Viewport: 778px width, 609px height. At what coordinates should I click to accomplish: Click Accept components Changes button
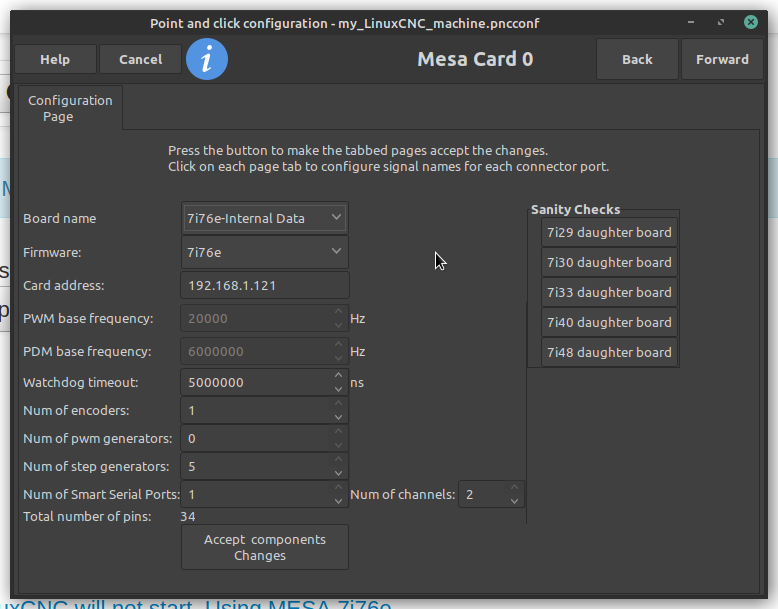[x=264, y=547]
